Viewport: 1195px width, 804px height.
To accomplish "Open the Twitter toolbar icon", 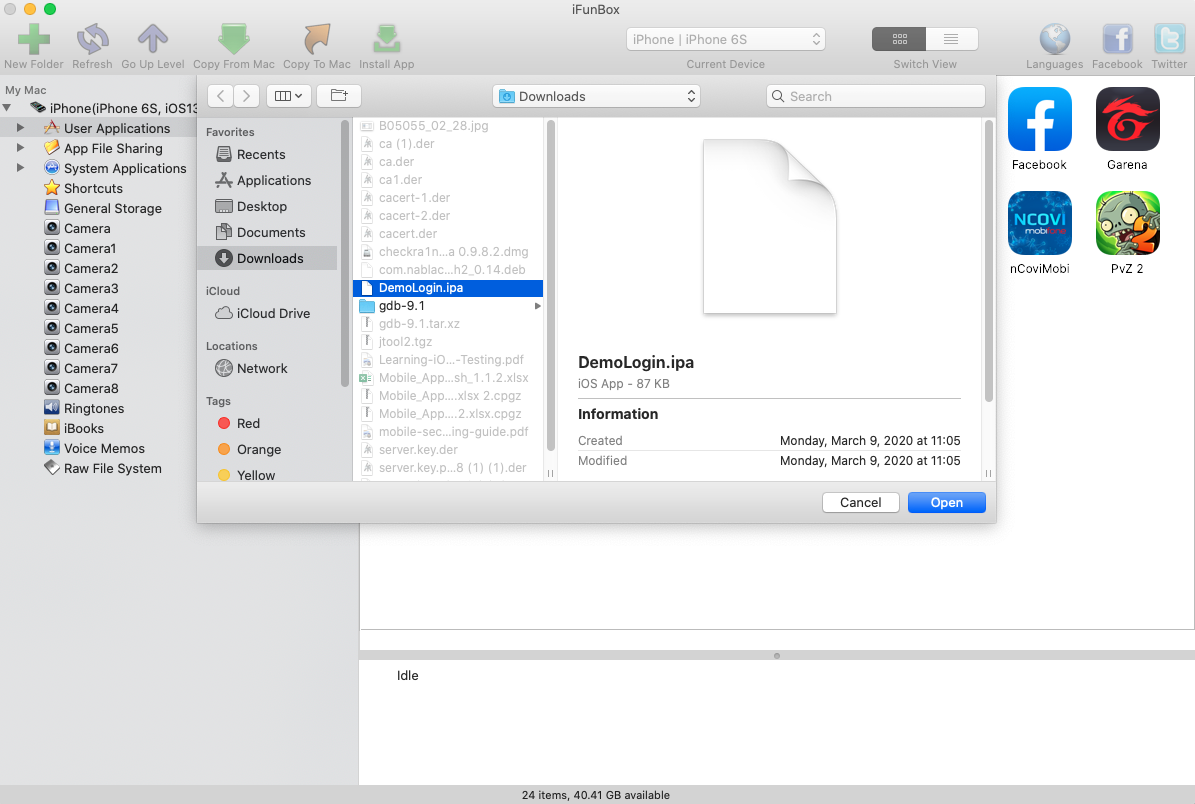I will coord(1169,39).
